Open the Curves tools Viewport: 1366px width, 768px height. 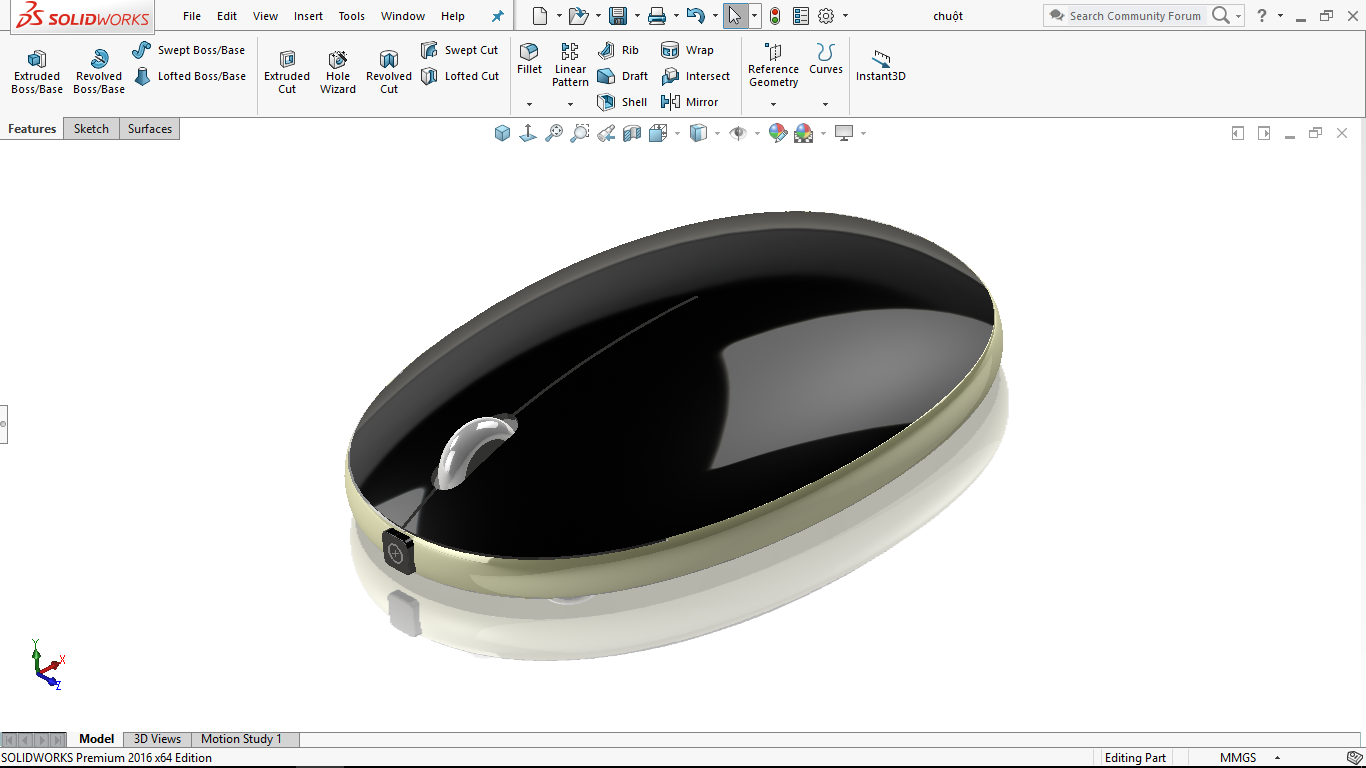click(x=826, y=59)
